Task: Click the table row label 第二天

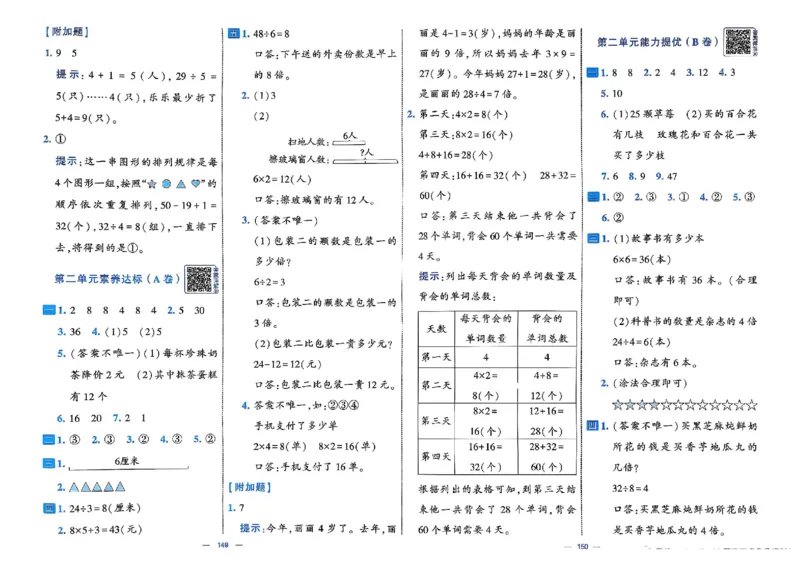Action: point(436,385)
